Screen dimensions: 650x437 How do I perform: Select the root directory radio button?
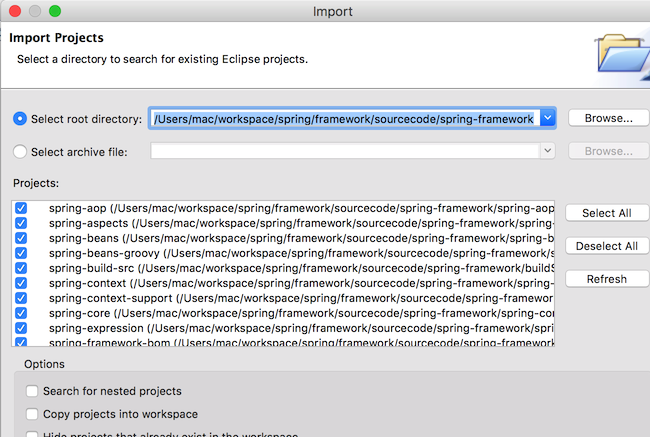20,119
